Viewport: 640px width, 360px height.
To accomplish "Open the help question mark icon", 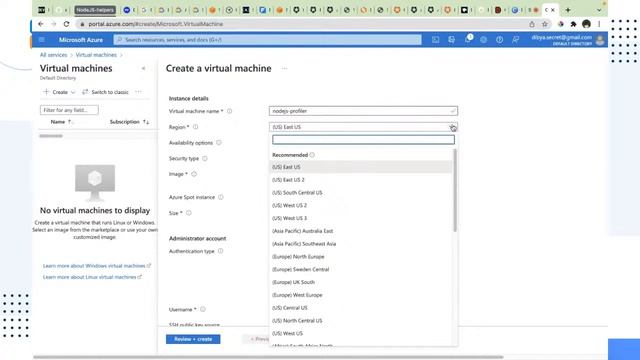I will pos(499,40).
